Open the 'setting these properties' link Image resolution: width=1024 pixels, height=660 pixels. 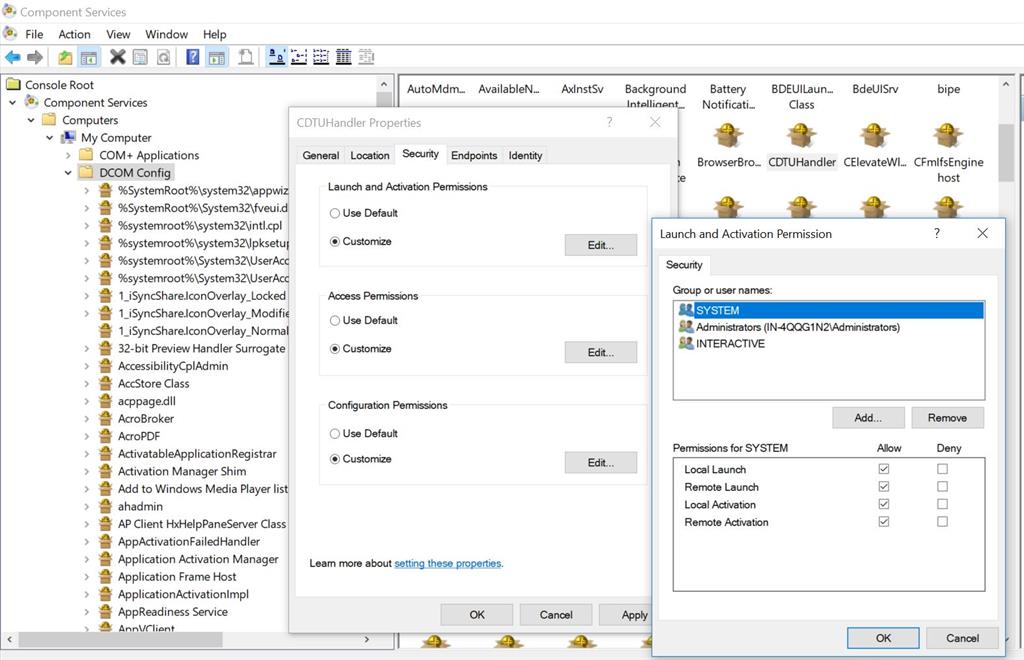448,563
